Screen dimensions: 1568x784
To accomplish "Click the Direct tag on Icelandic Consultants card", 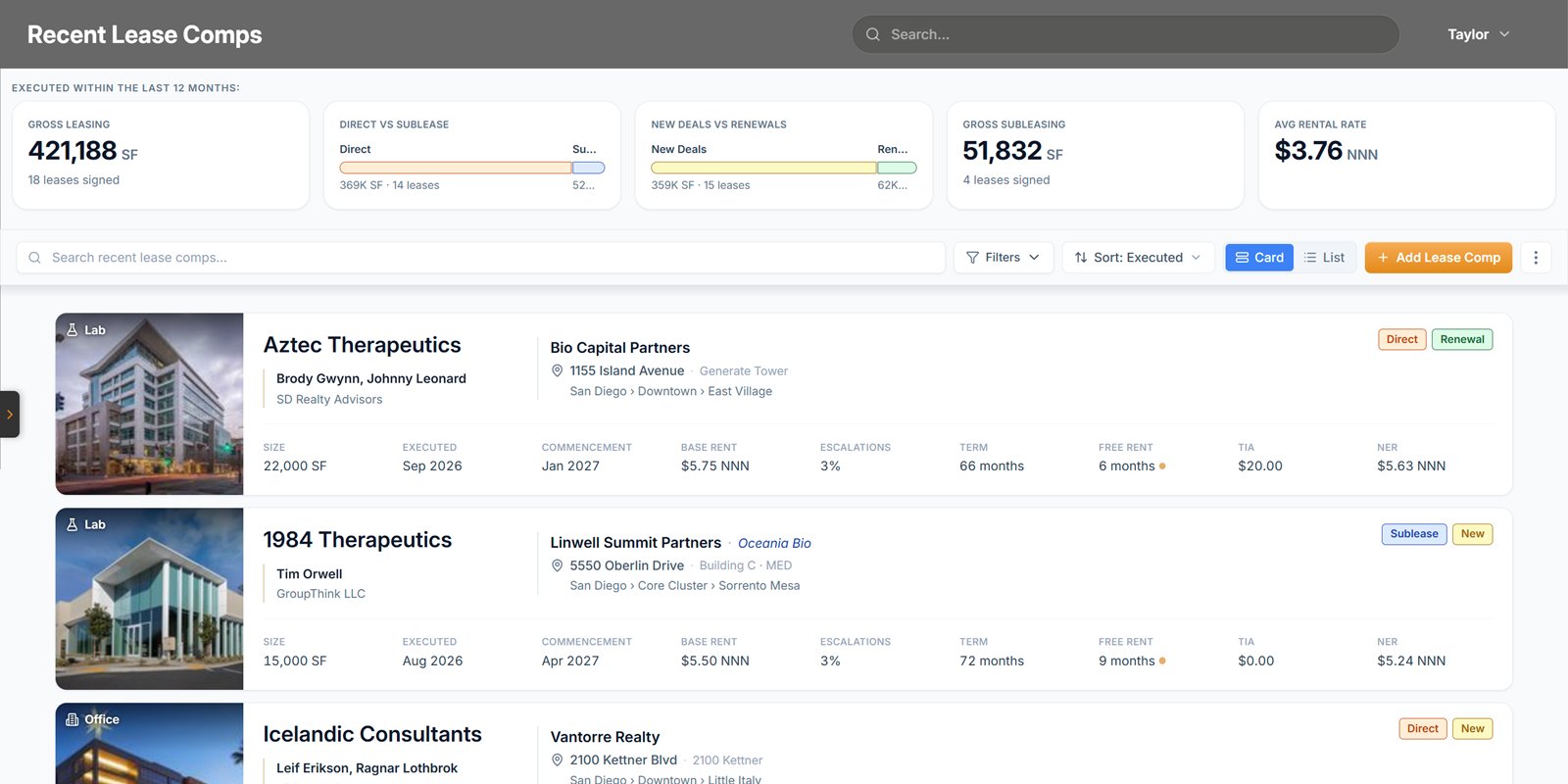I will (1423, 729).
